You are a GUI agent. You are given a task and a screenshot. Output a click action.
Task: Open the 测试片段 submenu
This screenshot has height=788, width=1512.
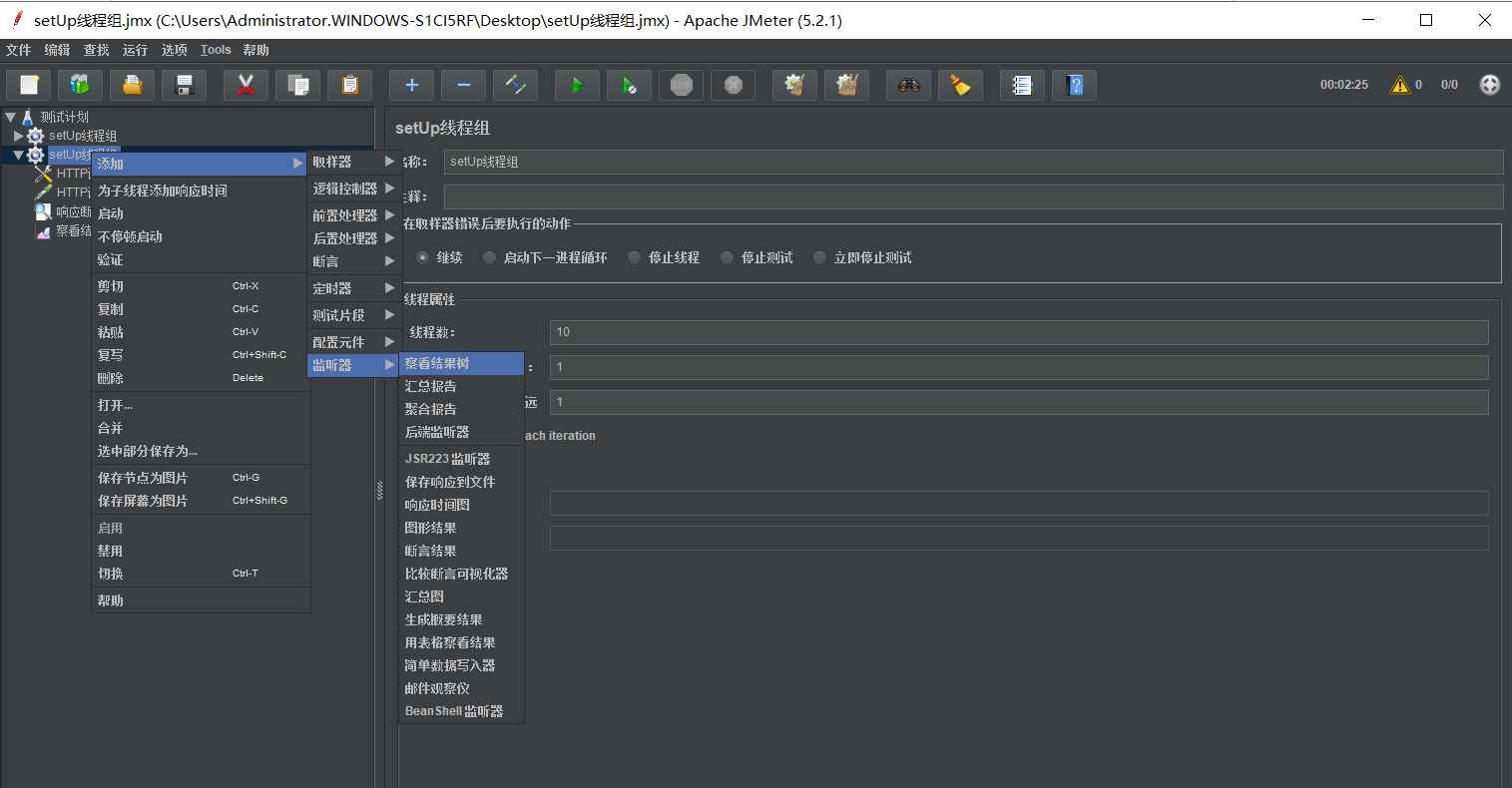354,315
